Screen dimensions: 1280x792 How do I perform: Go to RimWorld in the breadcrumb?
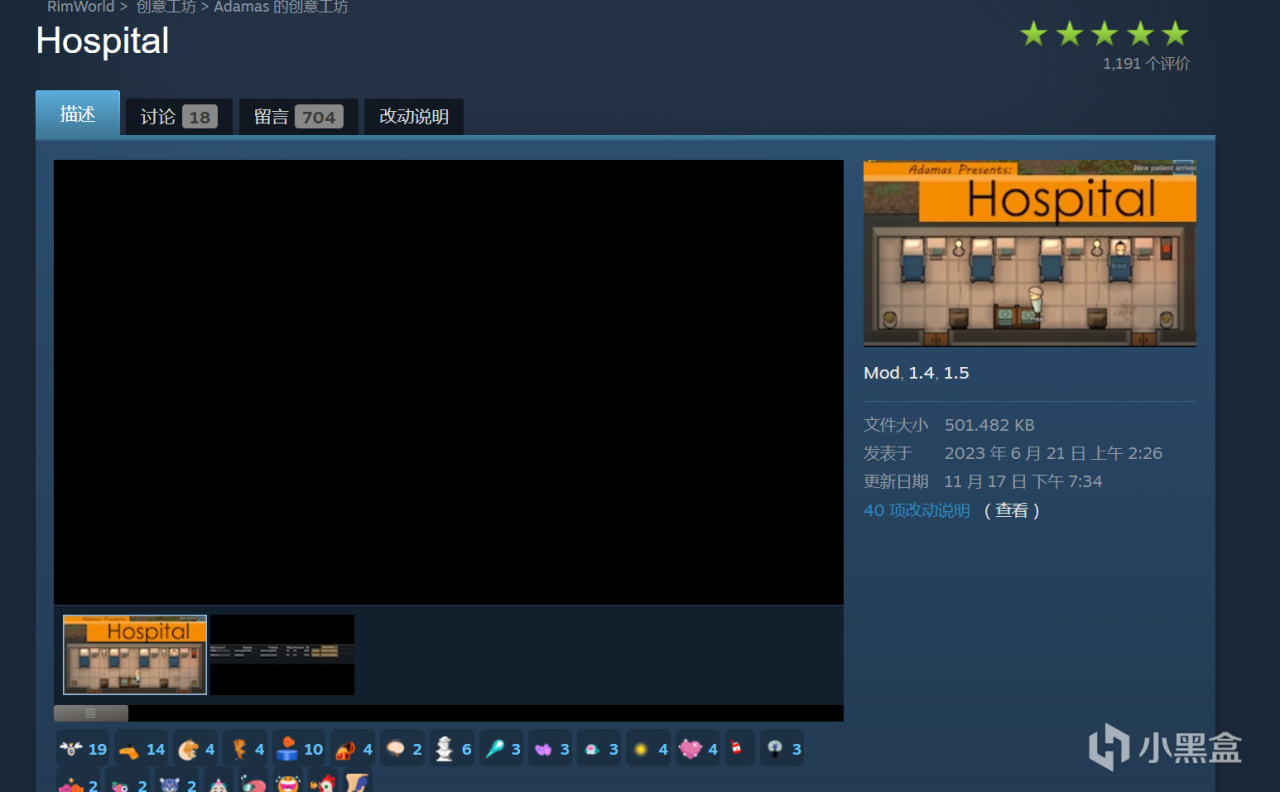click(x=81, y=7)
